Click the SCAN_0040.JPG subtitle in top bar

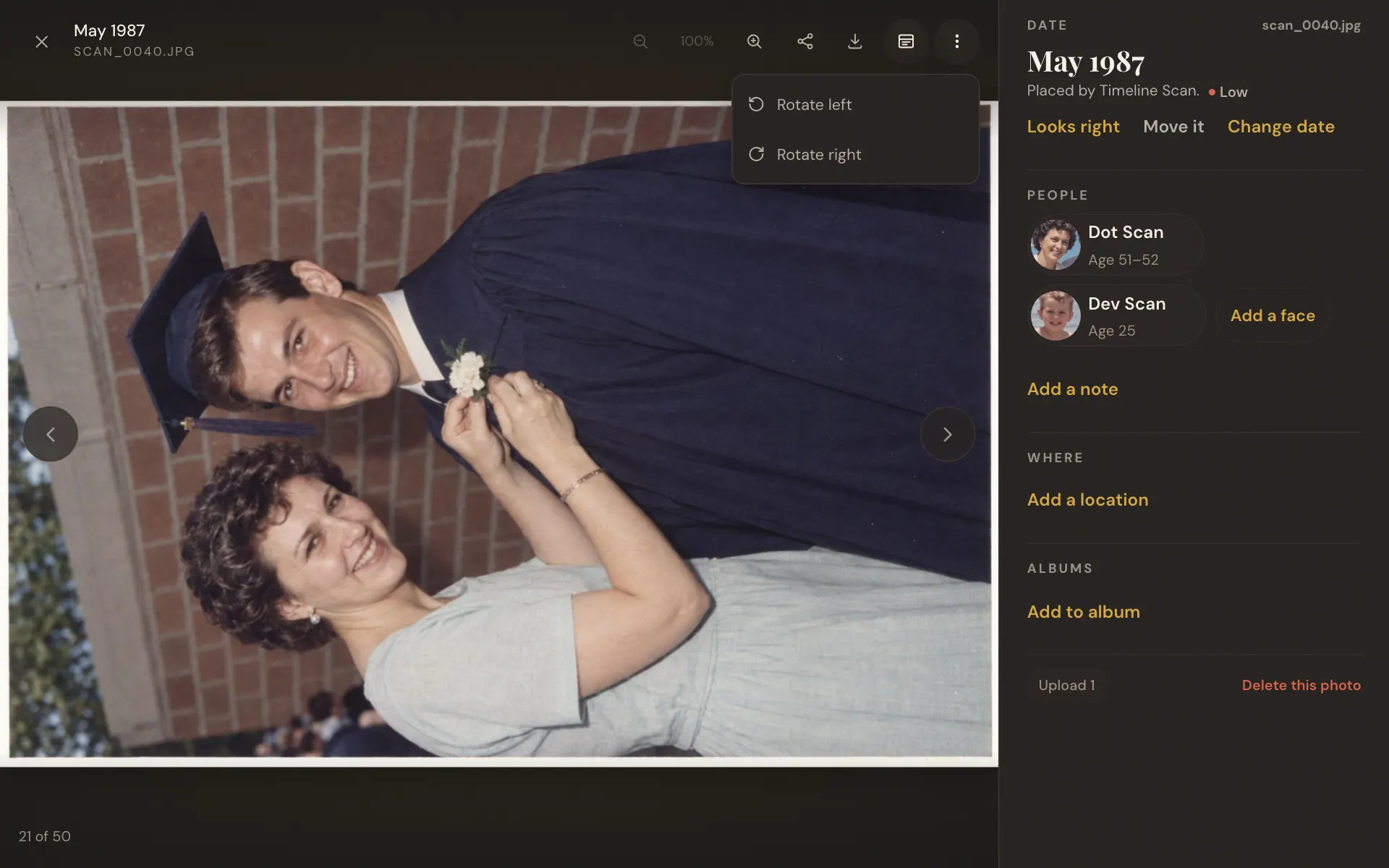(134, 52)
